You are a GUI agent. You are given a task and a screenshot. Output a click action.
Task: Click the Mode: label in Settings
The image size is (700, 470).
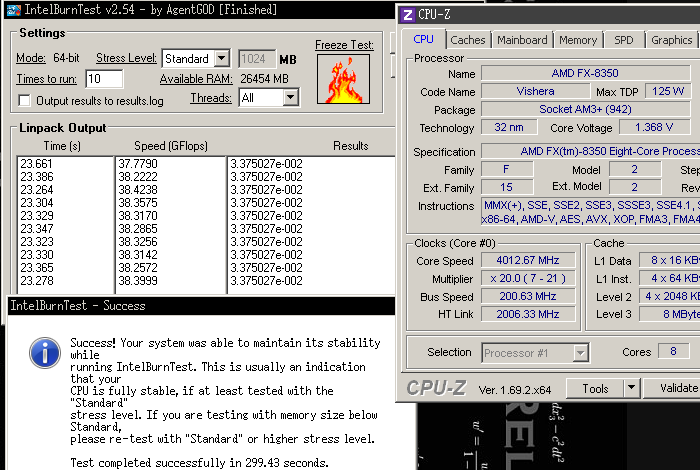31,58
